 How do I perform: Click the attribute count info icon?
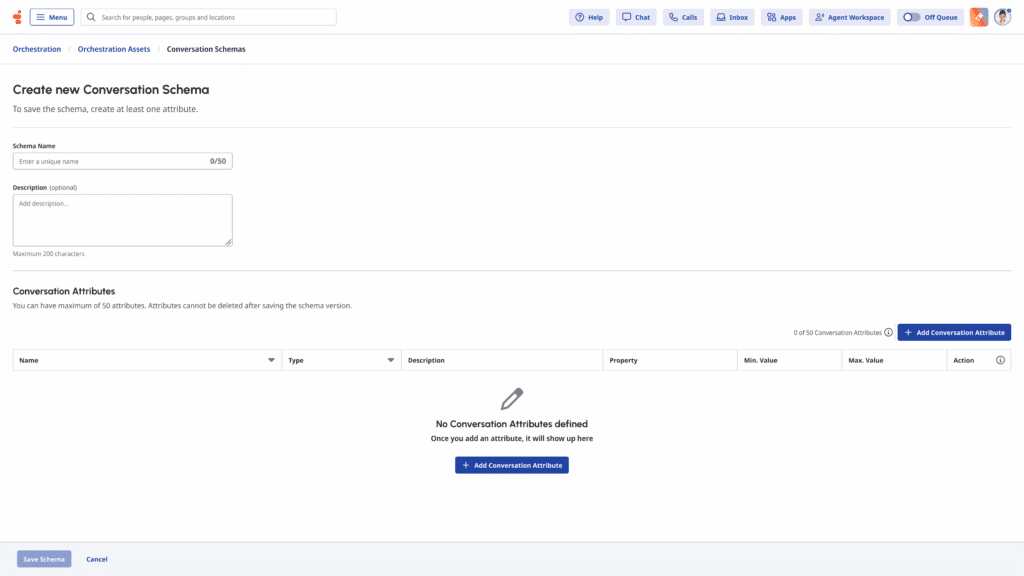tap(886, 332)
